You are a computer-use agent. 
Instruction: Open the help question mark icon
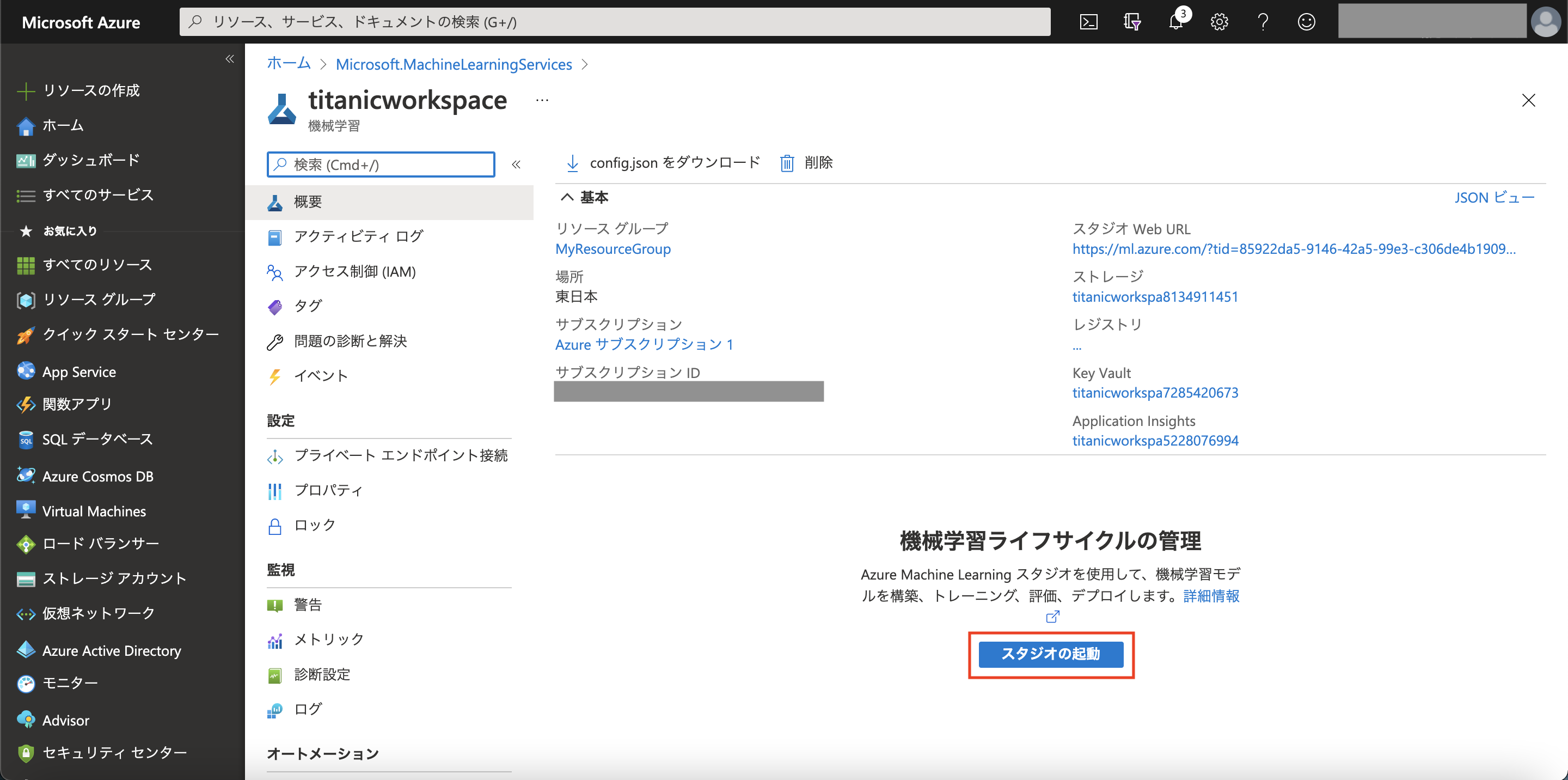pos(1263,22)
